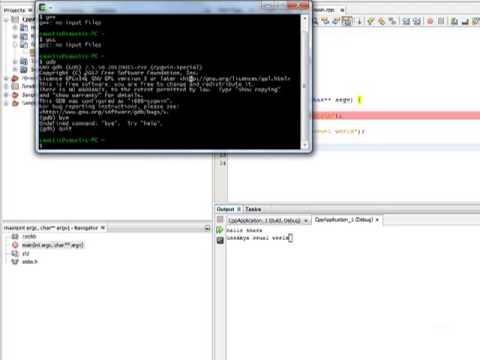Click the Navigator panel minimize icon
This screenshot has height=360, width=480.
207,228
